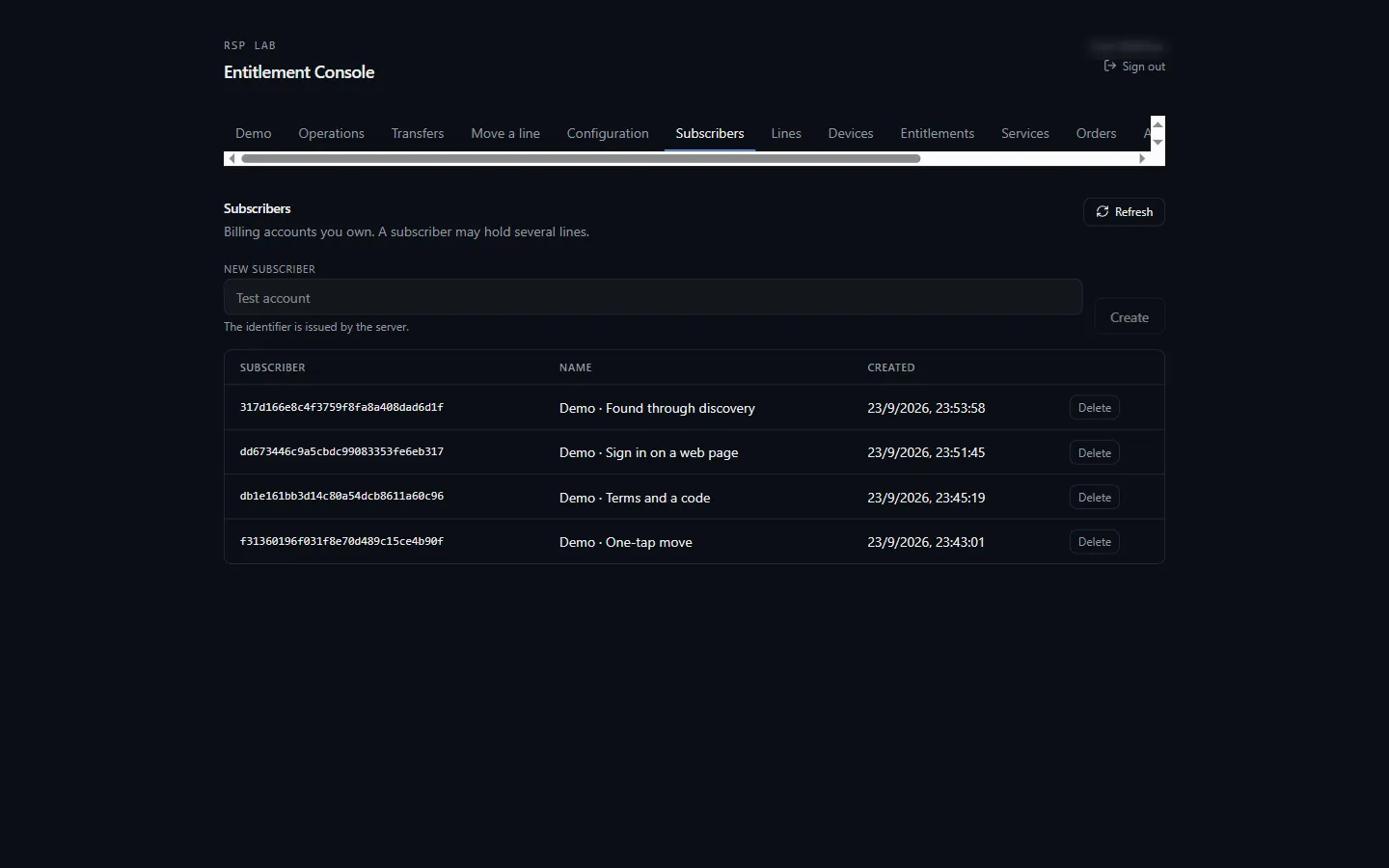Click the Entitlement Console page title
The image size is (1389, 868).
click(299, 72)
